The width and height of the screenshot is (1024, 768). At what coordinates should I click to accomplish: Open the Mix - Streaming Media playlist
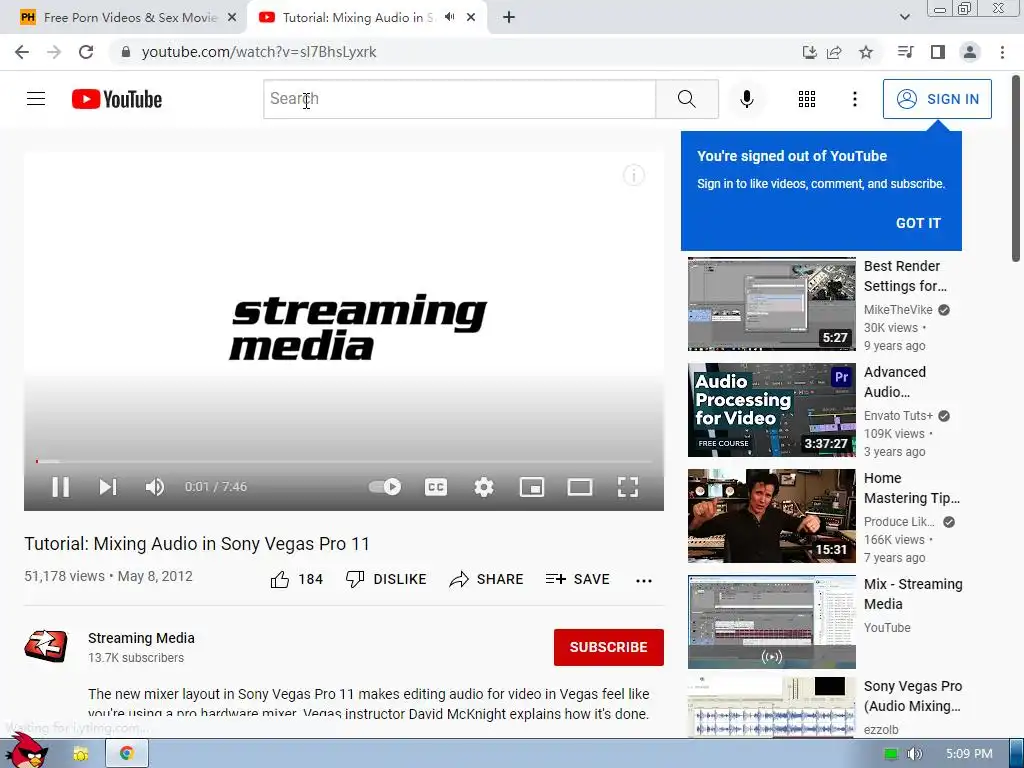point(771,622)
